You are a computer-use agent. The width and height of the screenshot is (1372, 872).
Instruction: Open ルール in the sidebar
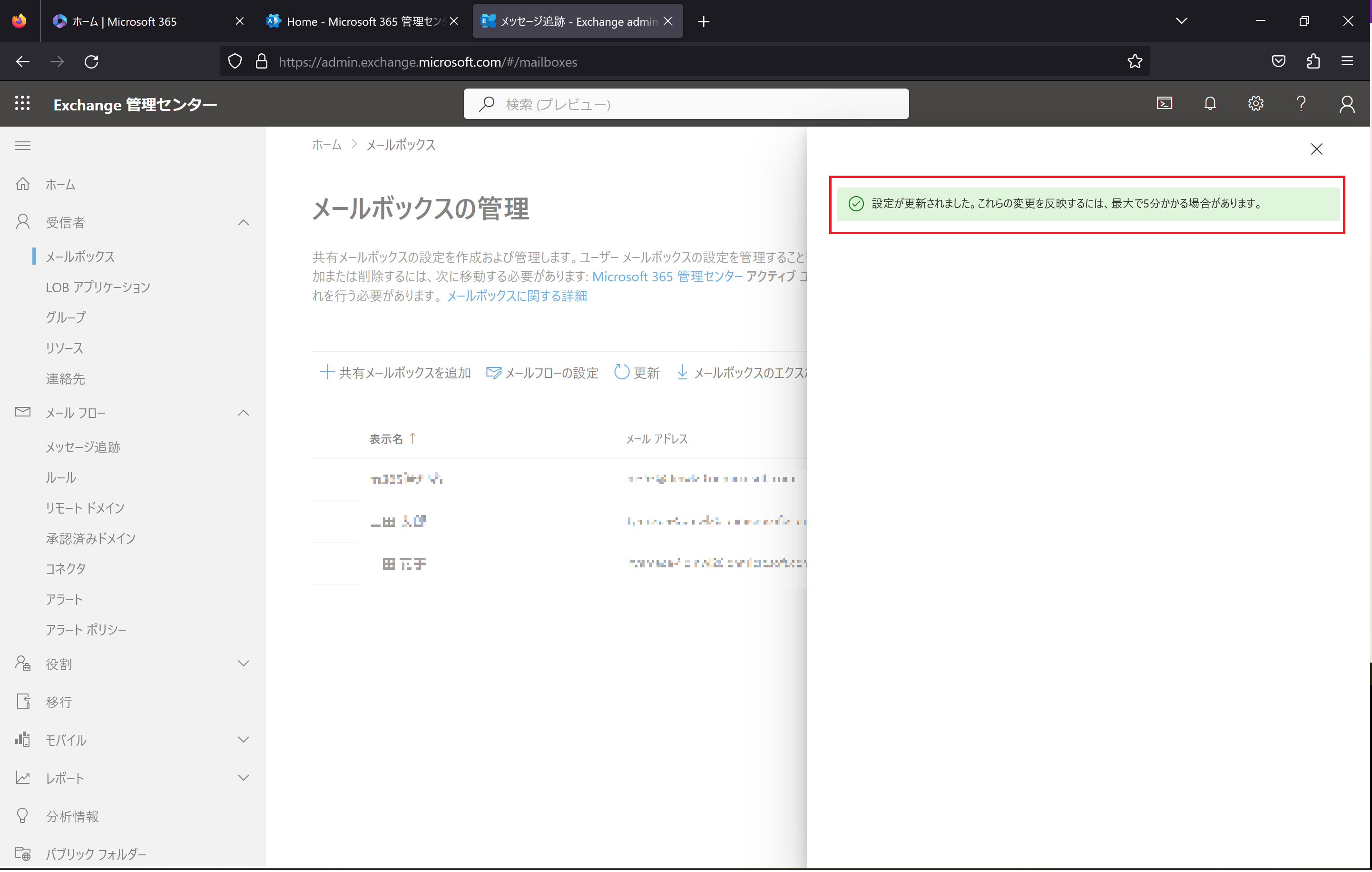click(x=61, y=478)
